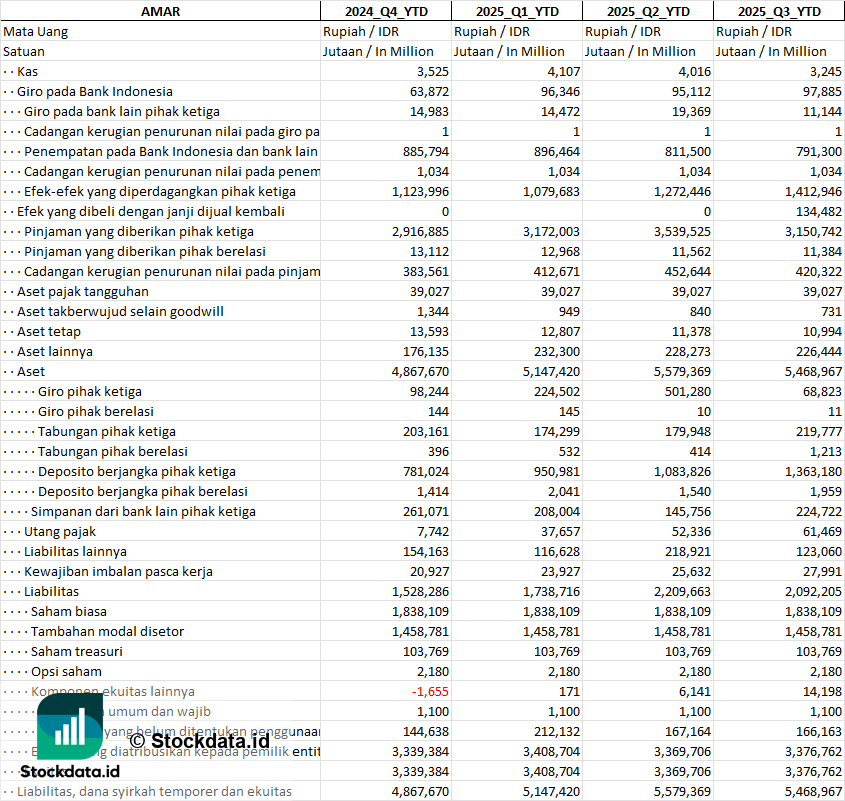The image size is (845, 801).
Task: Click value 10,994 in Aset tetap row
Action: coord(822,332)
